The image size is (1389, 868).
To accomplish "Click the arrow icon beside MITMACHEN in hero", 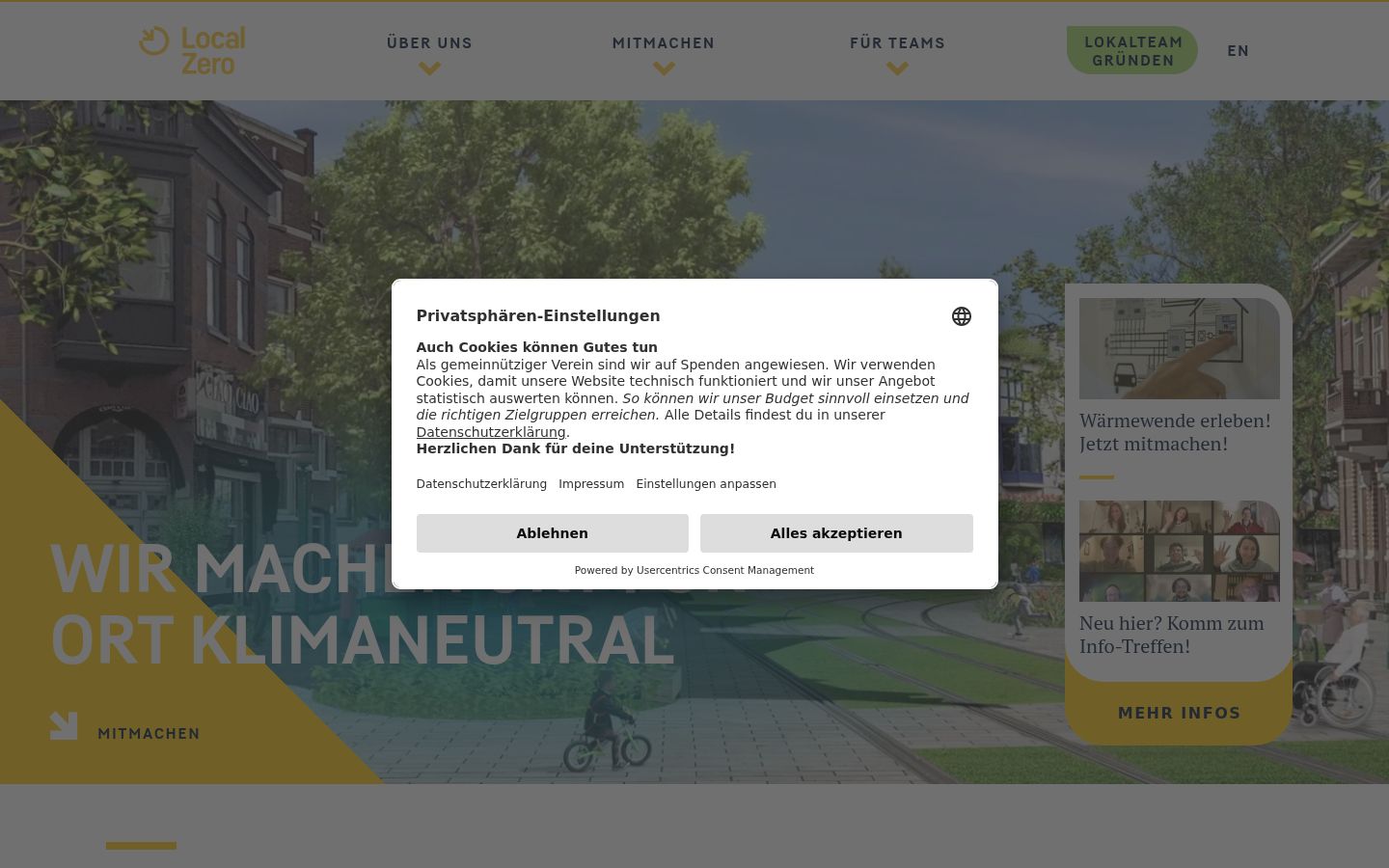I will (64, 725).
